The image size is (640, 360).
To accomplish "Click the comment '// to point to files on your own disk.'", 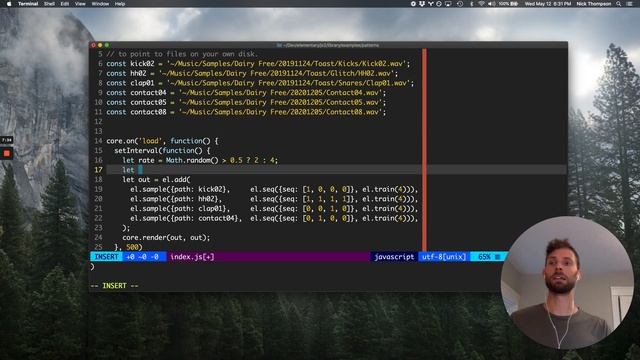I will 182,54.
